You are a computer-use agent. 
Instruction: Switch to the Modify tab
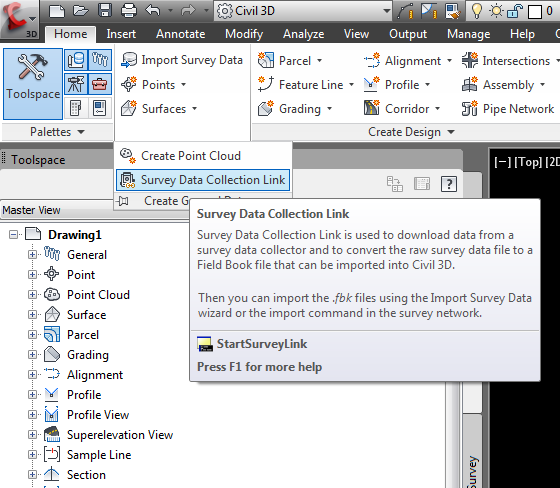[244, 34]
